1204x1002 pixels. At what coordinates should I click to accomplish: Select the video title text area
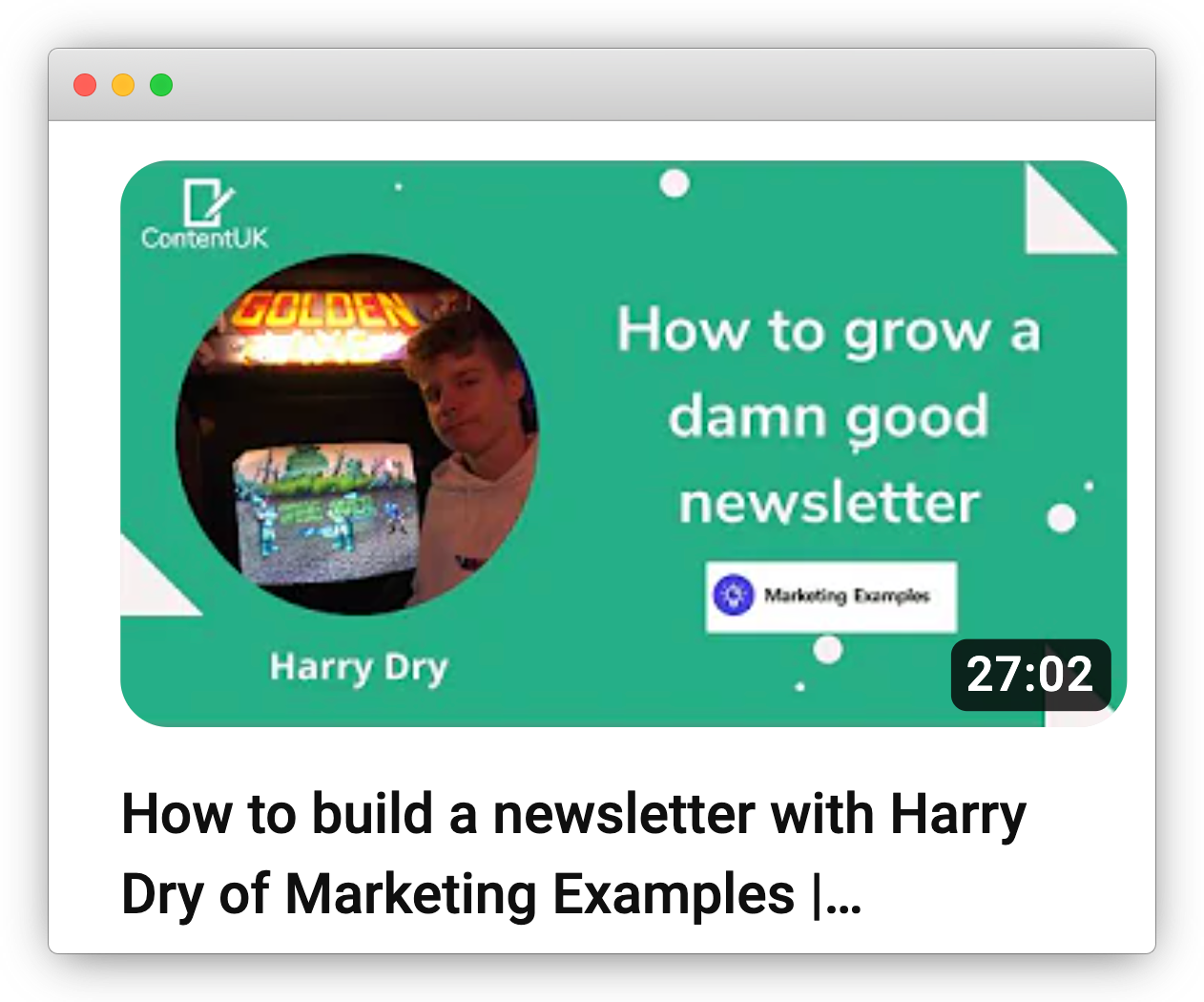(572, 854)
